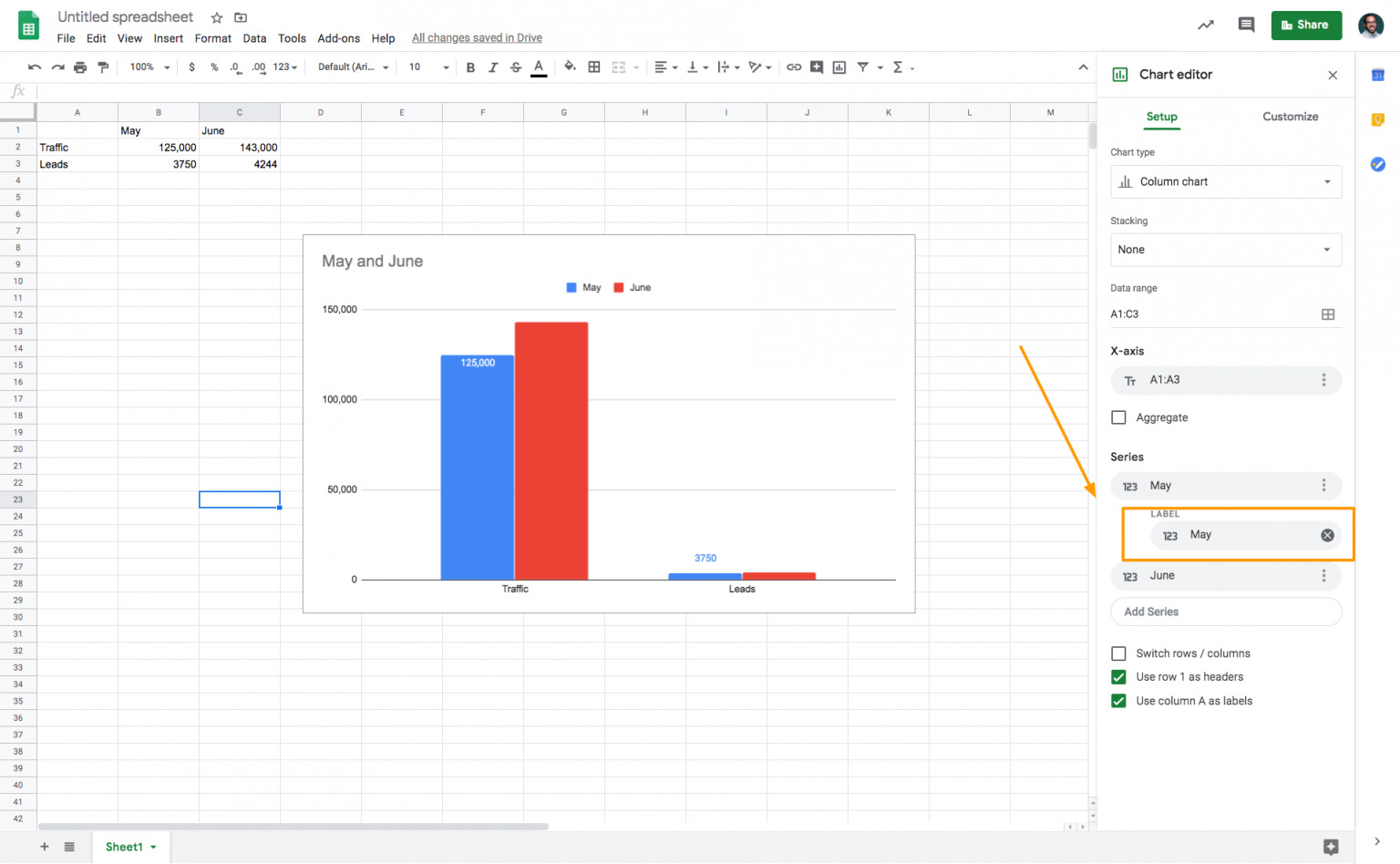
Task: Open the Stacking dropdown showing None
Action: (x=1226, y=249)
